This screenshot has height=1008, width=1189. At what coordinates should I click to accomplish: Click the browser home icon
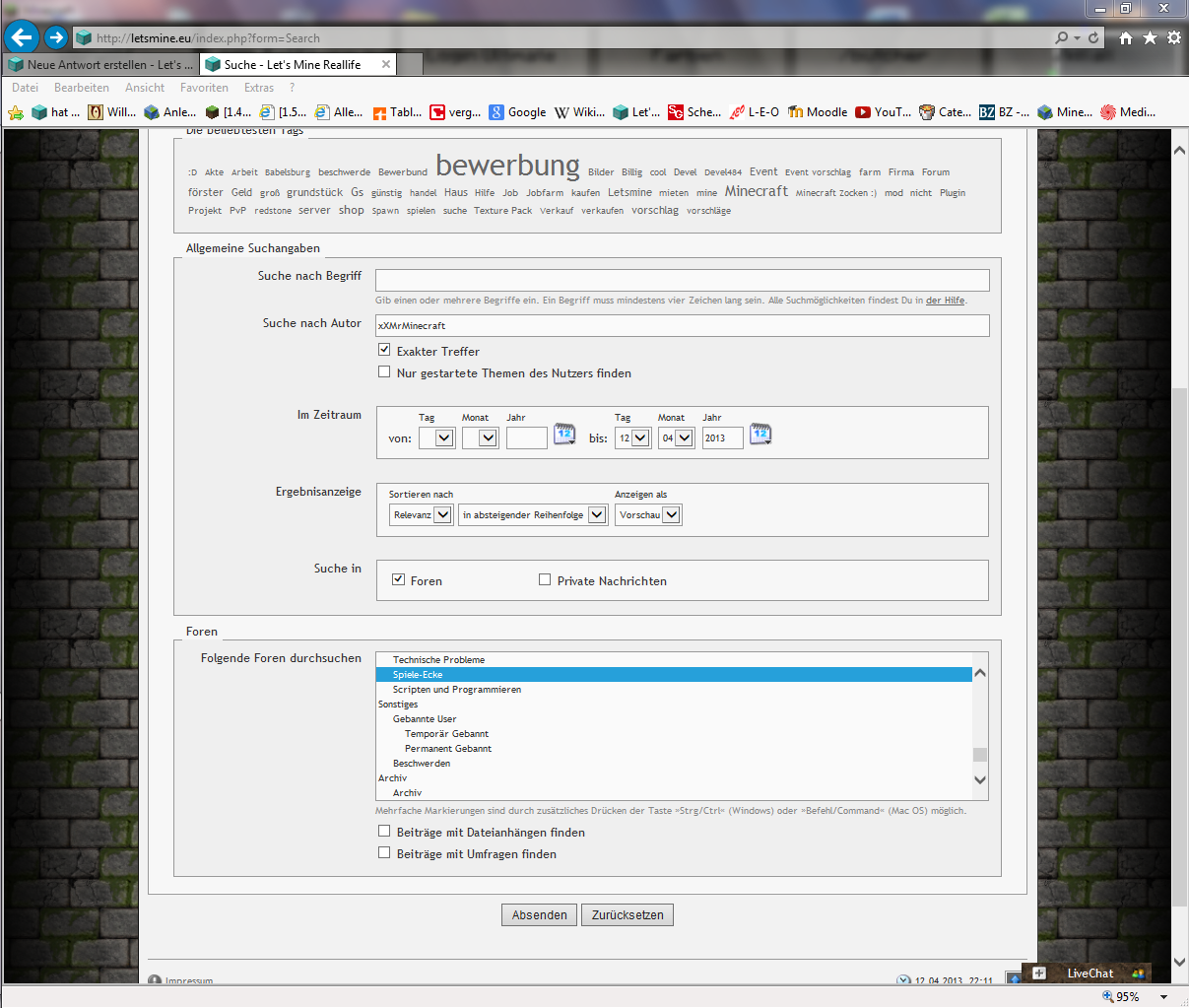point(1125,37)
